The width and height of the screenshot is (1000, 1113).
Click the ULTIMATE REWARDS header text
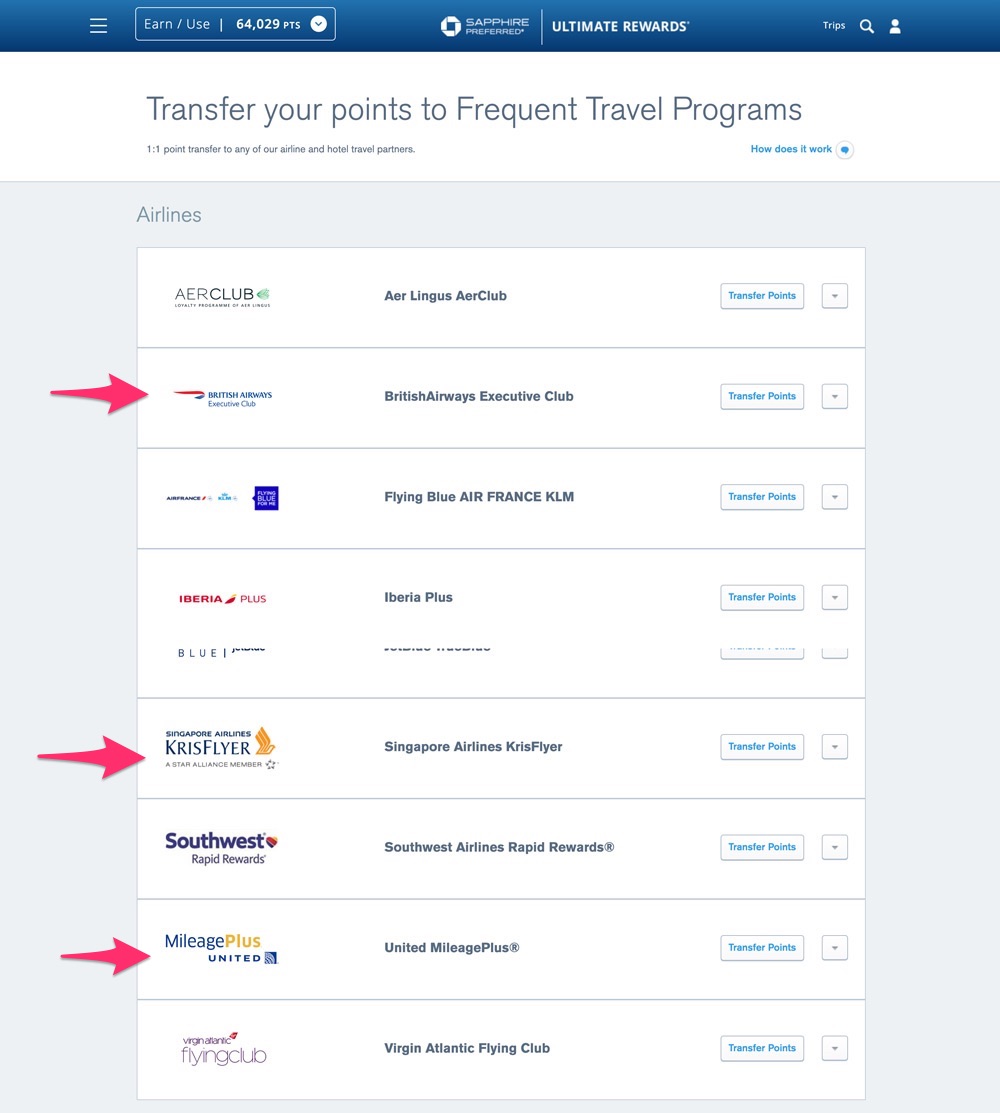coord(619,27)
